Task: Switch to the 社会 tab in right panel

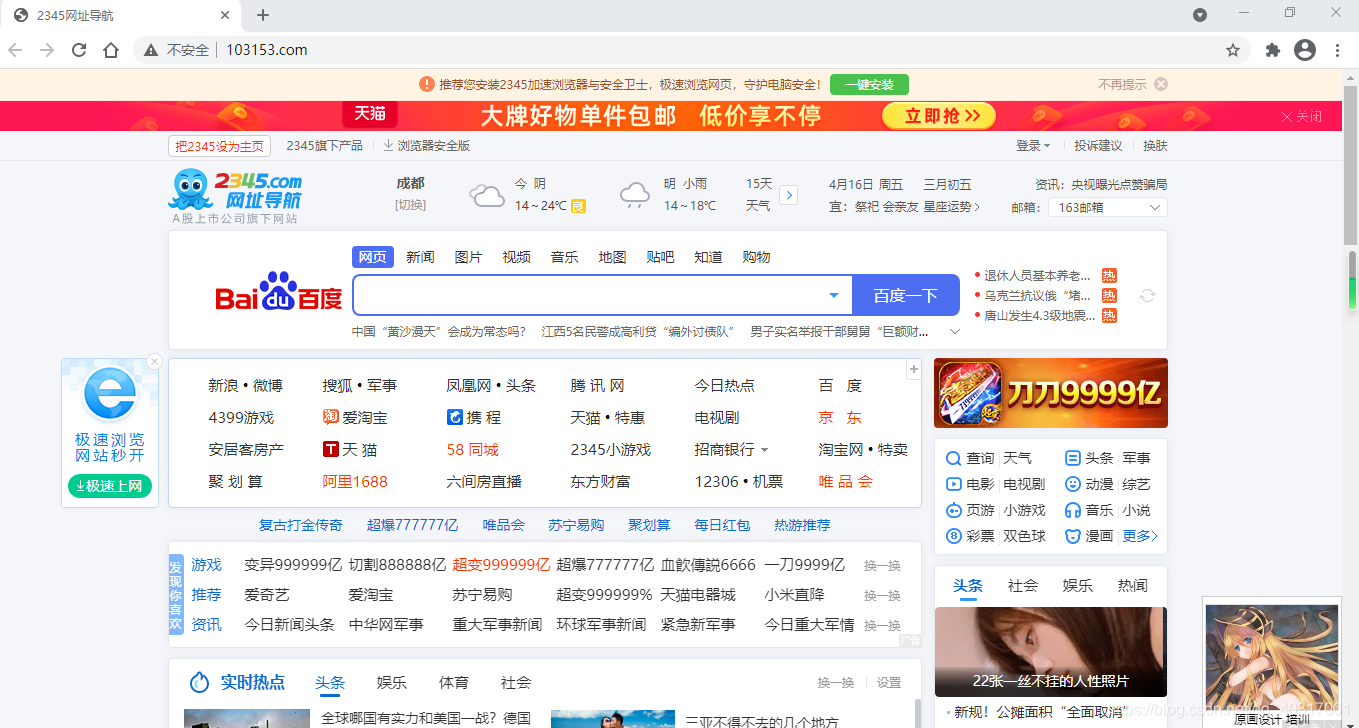Action: click(x=1023, y=586)
